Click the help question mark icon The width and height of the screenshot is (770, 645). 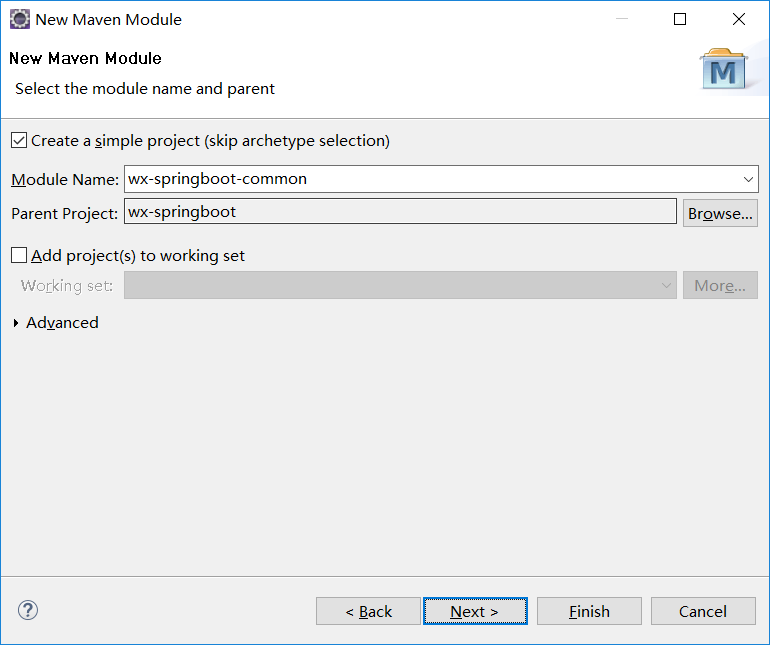pyautogui.click(x=28, y=611)
